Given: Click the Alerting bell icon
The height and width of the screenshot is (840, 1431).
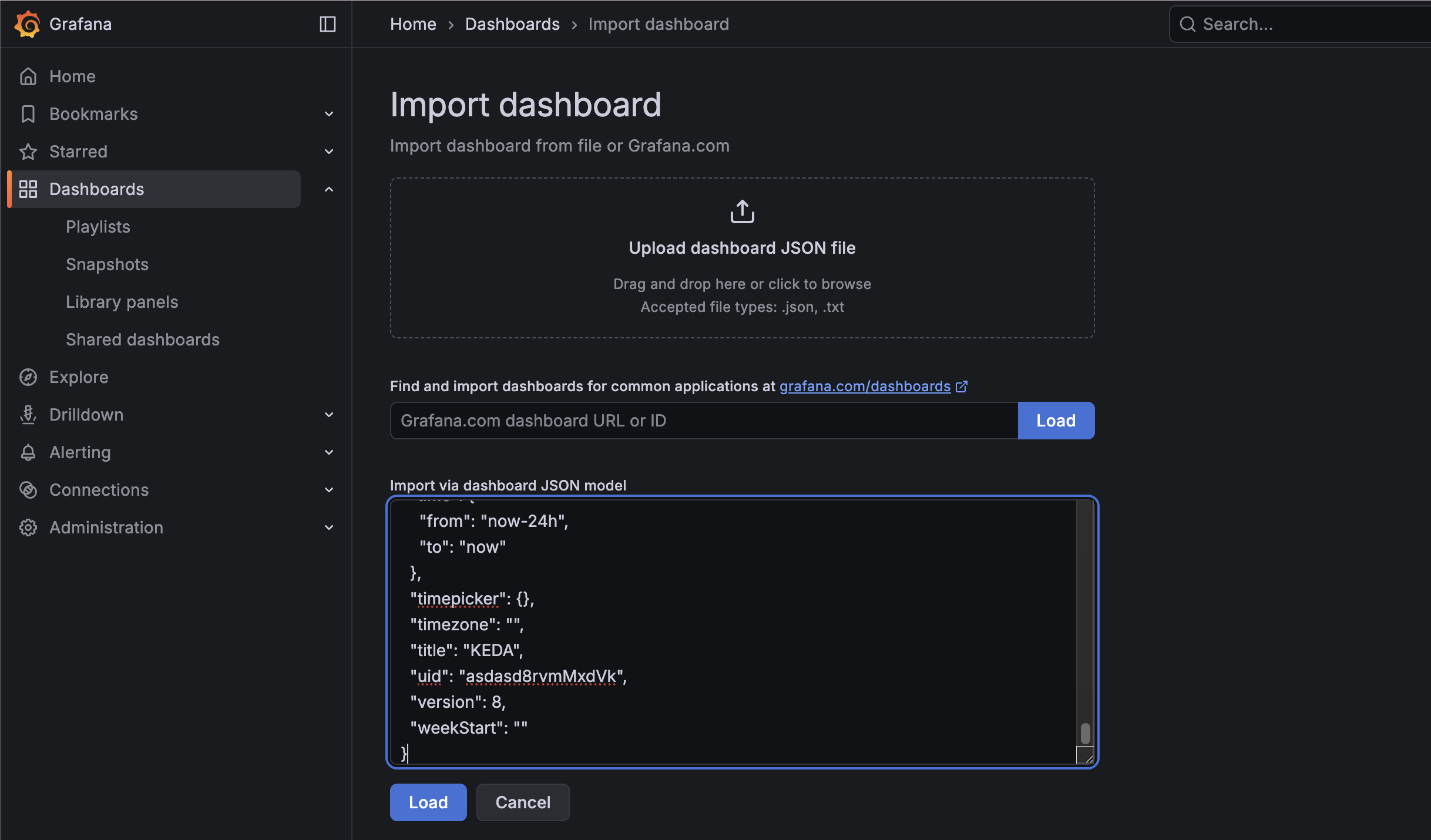Looking at the screenshot, I should coord(28,452).
